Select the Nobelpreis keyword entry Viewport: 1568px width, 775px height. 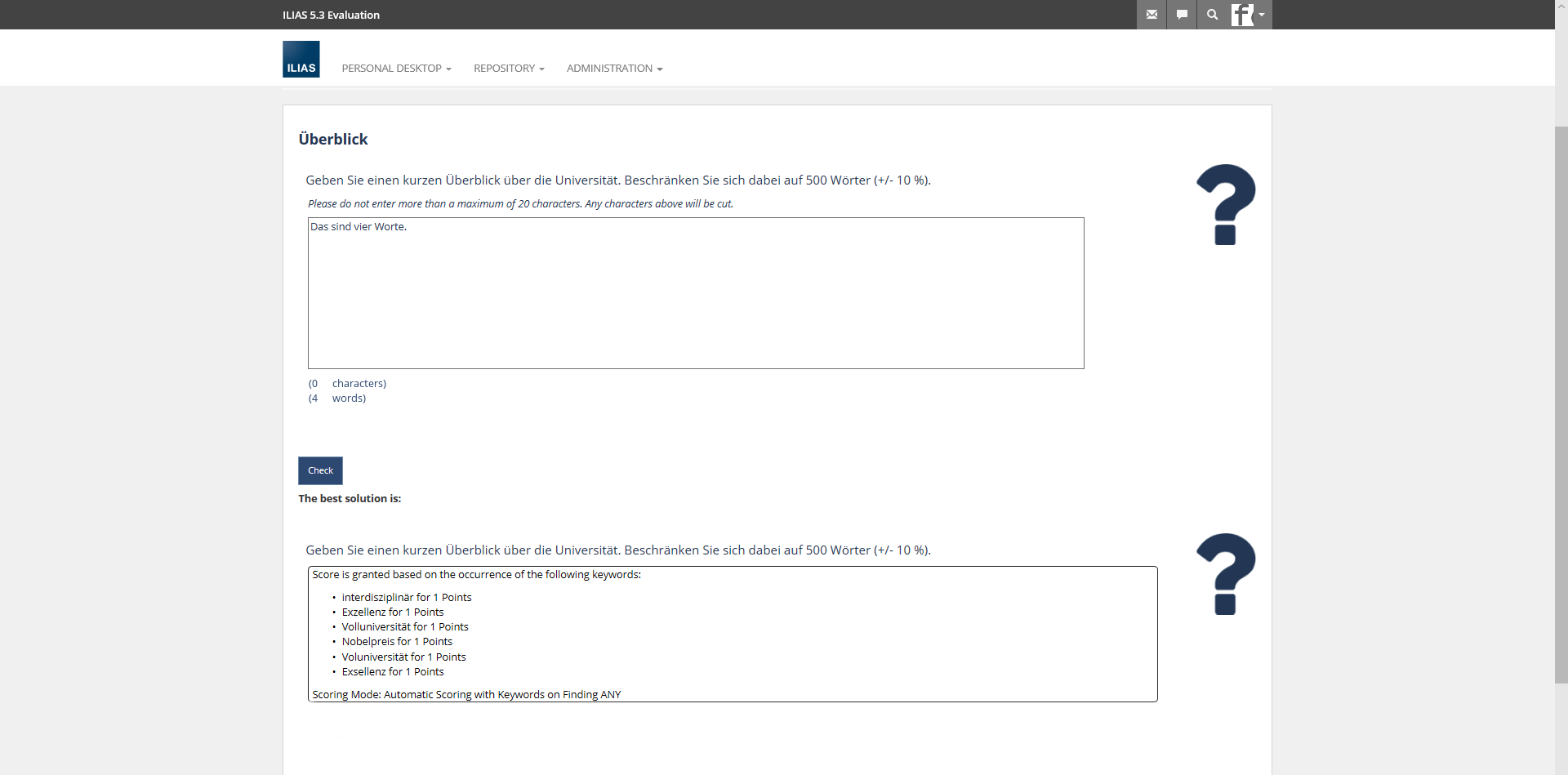pos(397,642)
